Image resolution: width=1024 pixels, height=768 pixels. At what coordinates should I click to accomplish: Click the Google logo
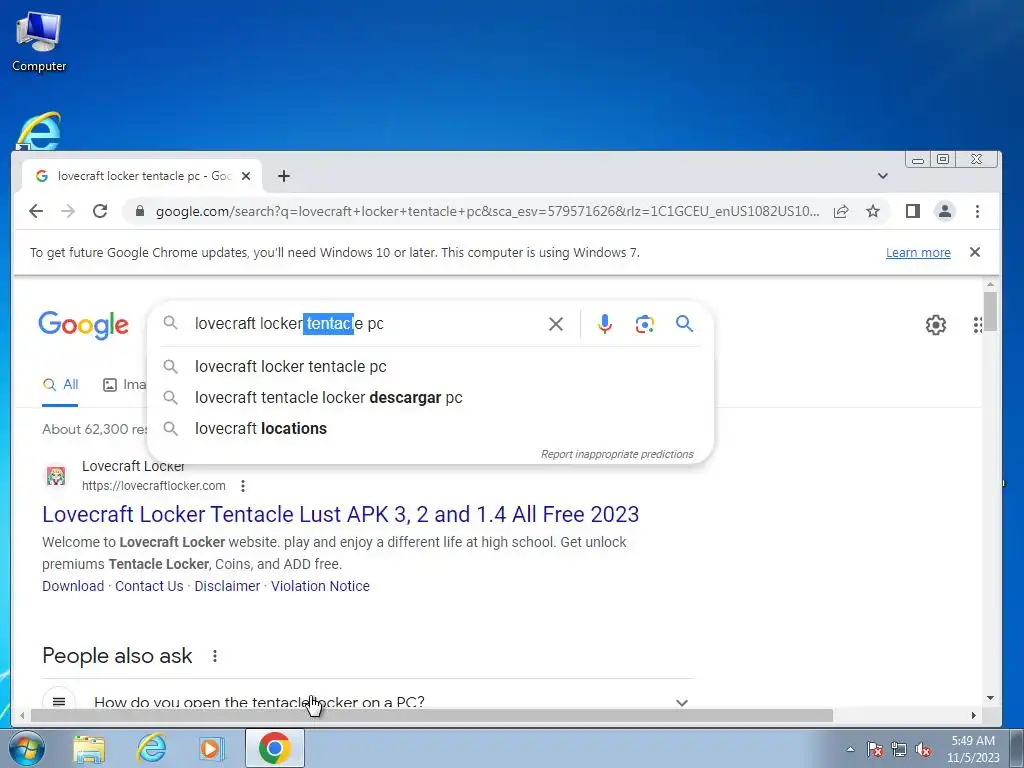coord(84,325)
